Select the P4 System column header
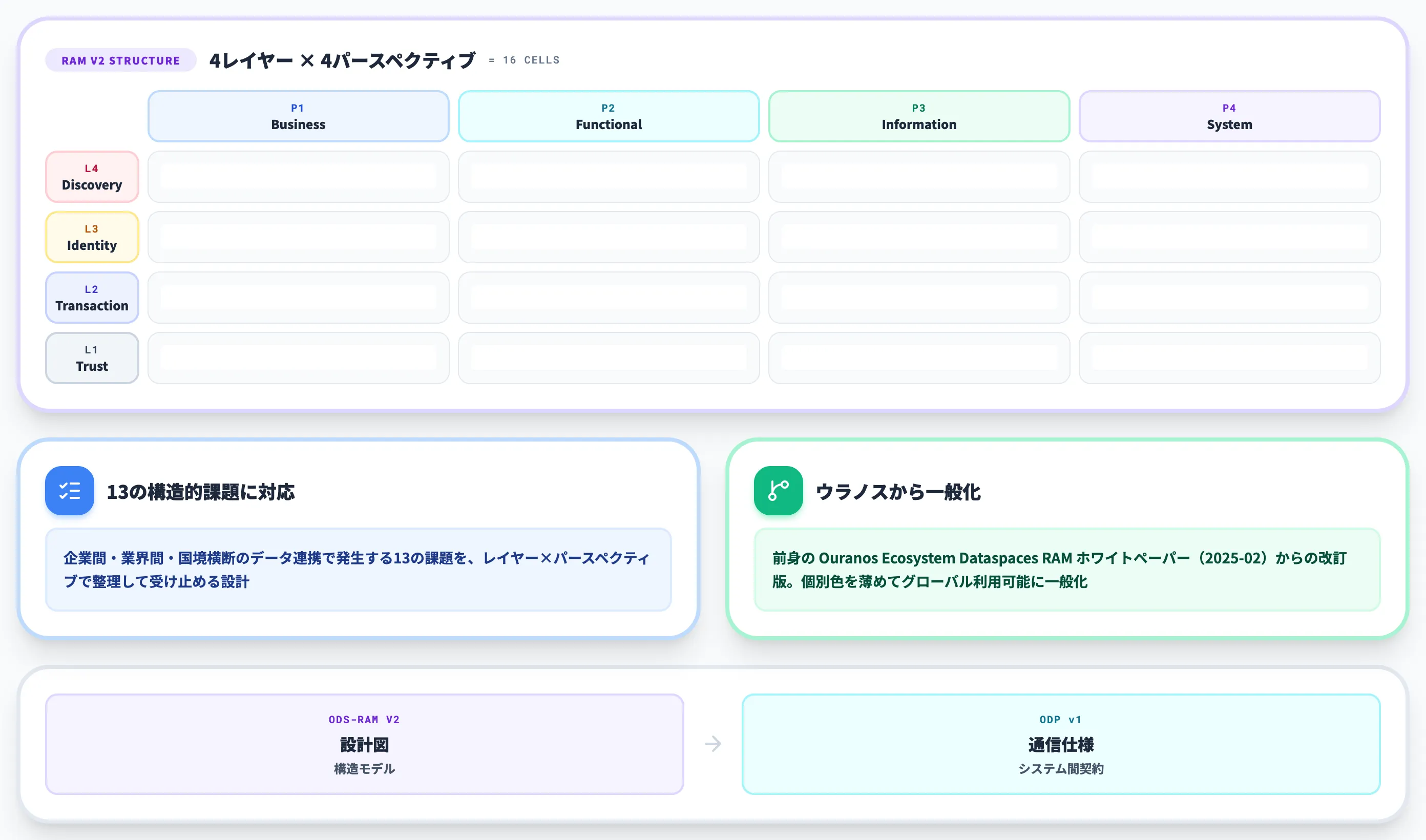This screenshot has width=1426, height=840. tap(1229, 116)
